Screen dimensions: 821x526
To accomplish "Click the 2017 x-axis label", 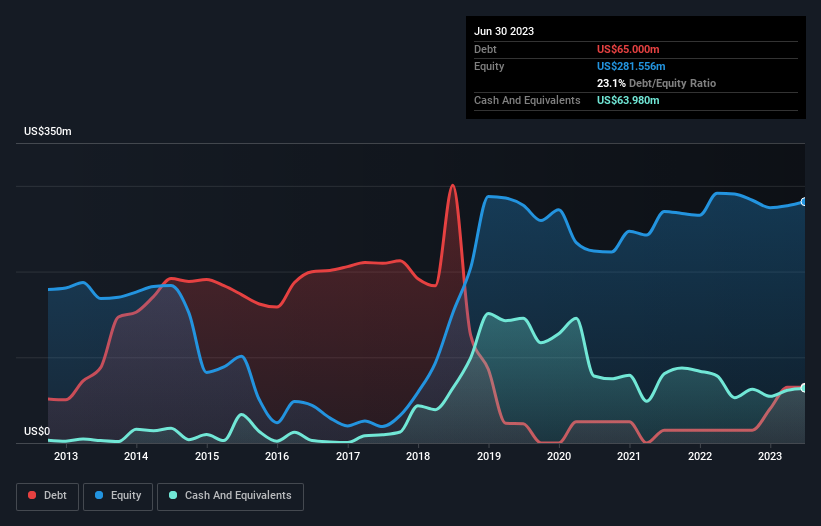I will pyautogui.click(x=348, y=456).
